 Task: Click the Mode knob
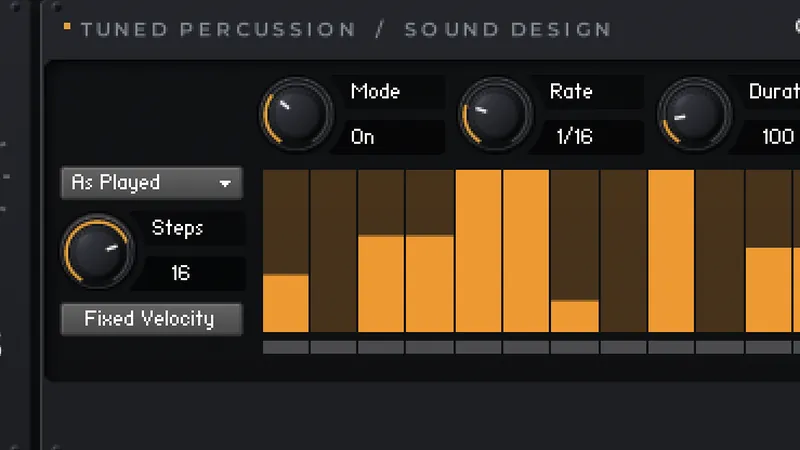coord(296,114)
